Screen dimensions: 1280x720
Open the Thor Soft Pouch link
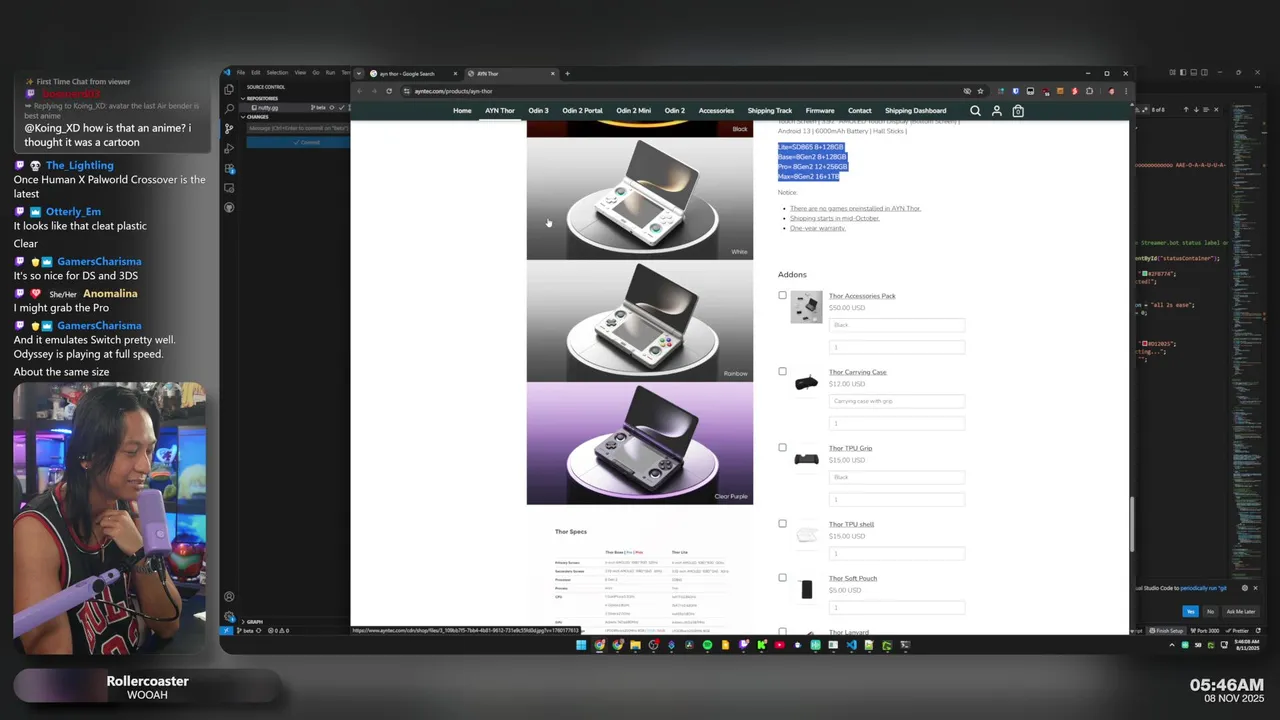point(853,578)
